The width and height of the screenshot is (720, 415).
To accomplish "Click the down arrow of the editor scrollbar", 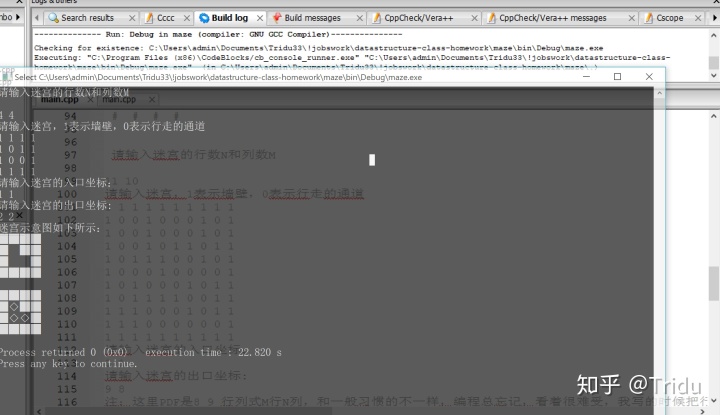I will pyautogui.click(x=714, y=401).
